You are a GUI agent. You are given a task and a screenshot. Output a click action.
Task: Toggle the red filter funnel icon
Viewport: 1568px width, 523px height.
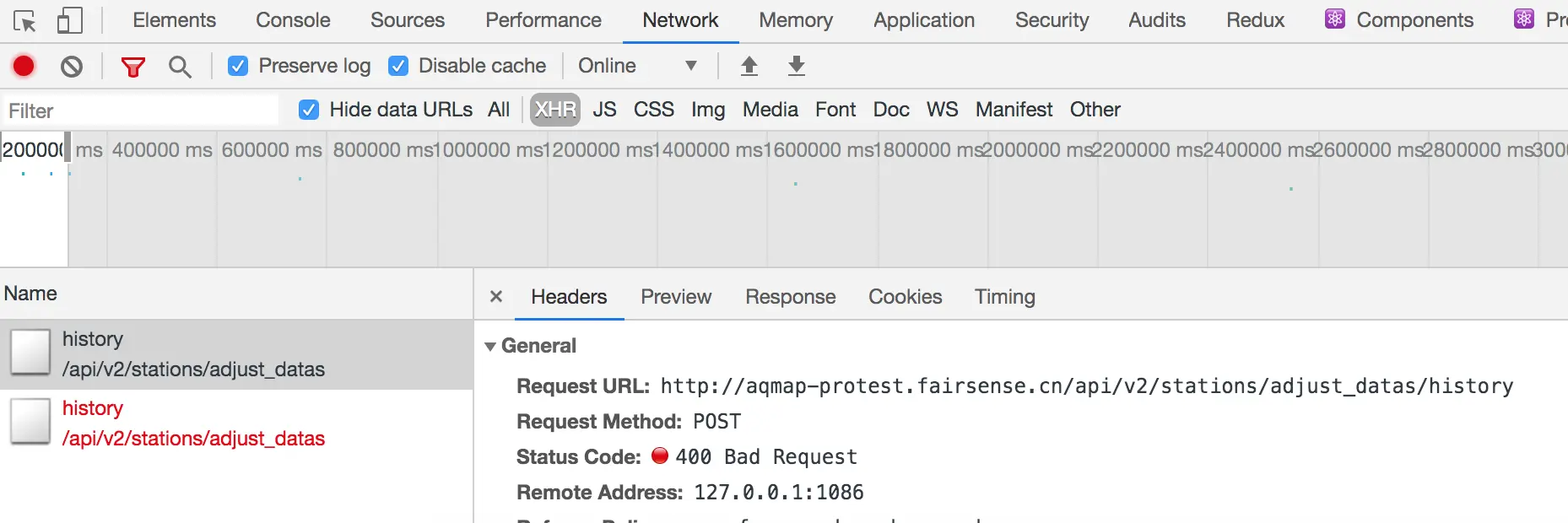[132, 67]
